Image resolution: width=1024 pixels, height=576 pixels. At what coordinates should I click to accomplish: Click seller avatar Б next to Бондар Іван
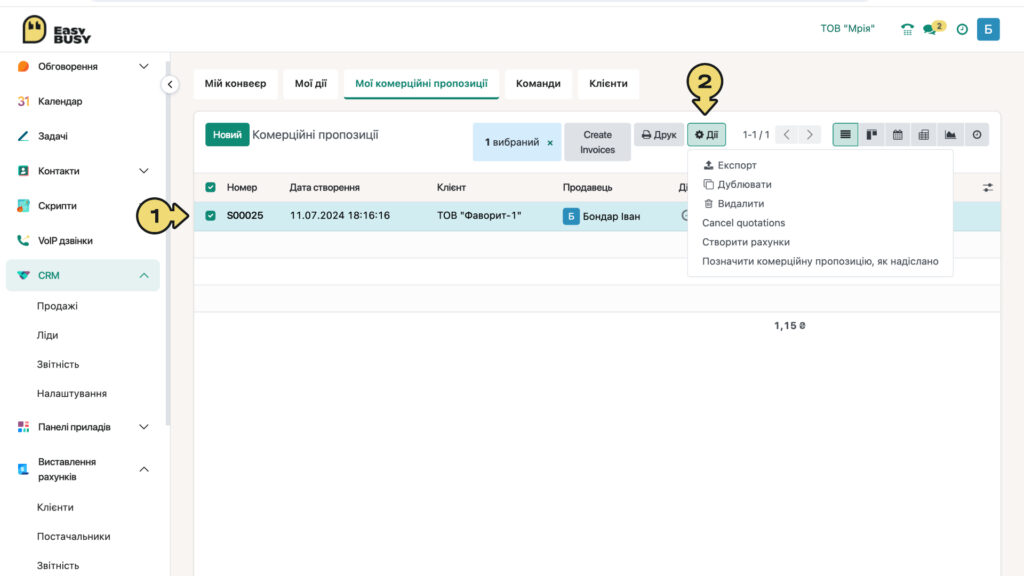(x=570, y=216)
